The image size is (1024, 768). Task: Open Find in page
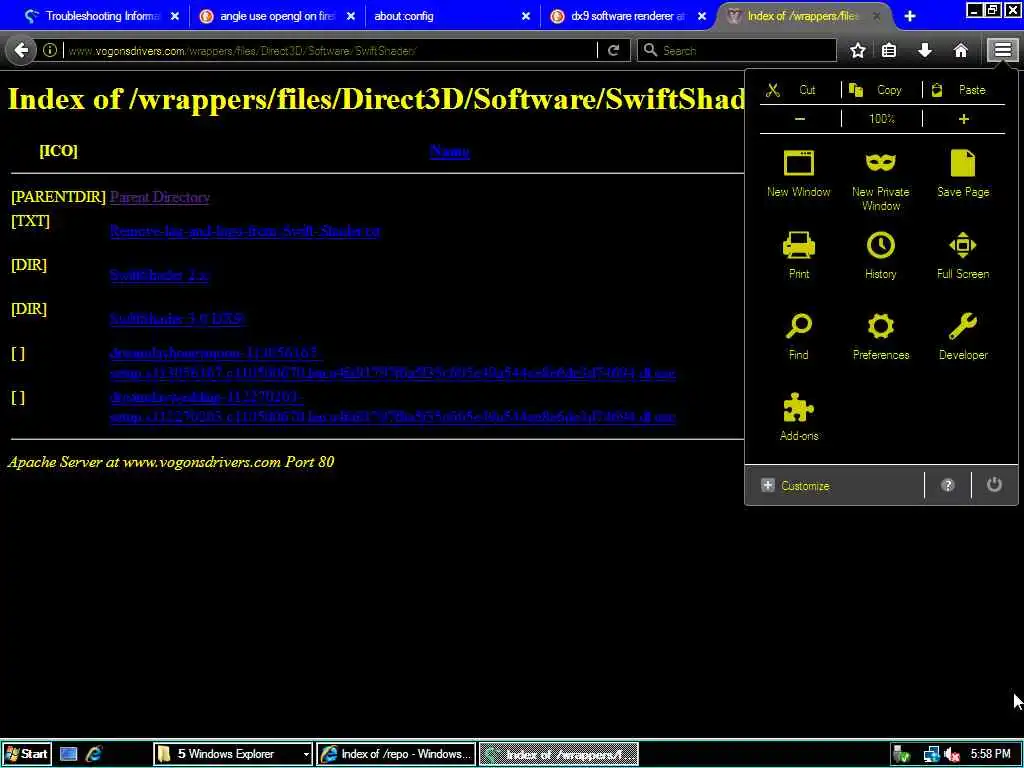799,336
